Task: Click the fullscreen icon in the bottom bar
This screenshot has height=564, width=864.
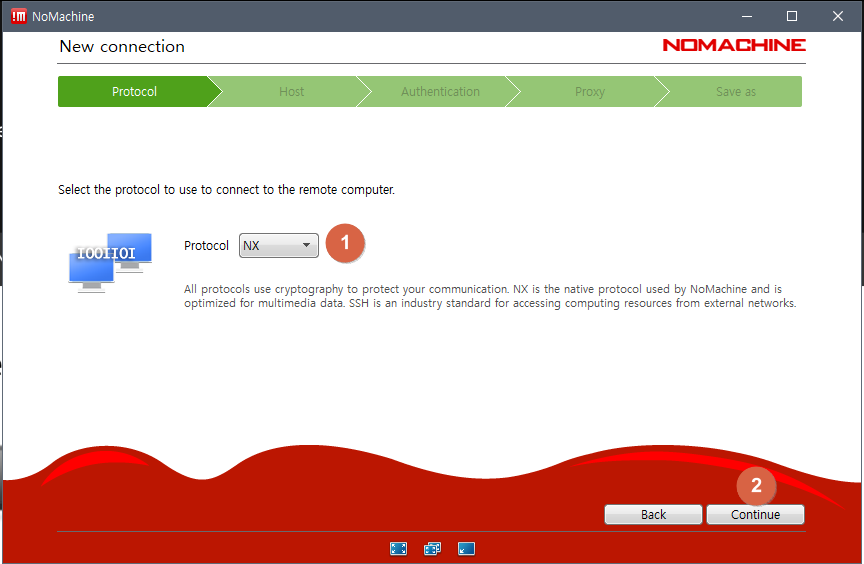Action: click(x=398, y=549)
